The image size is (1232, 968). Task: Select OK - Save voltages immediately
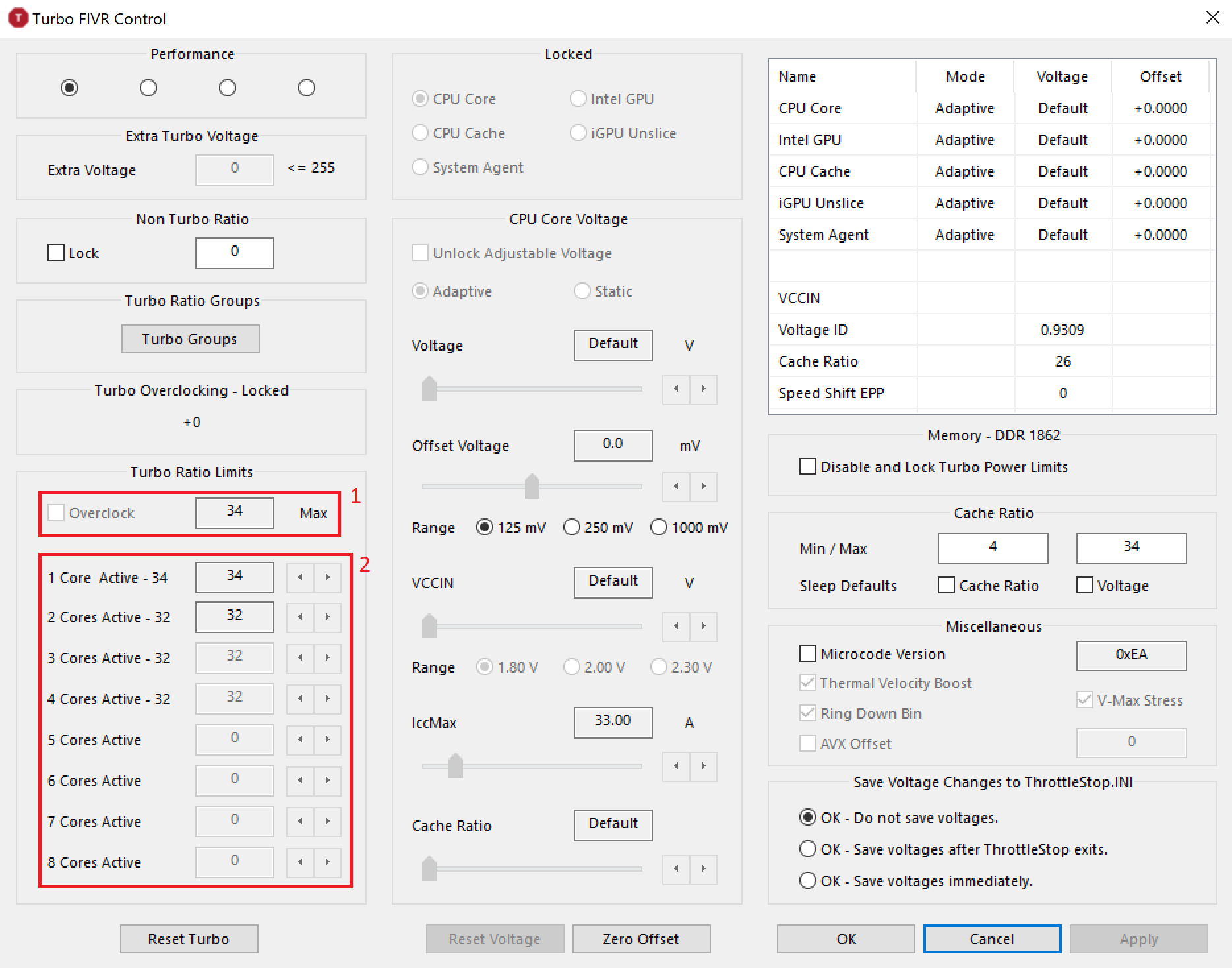[x=808, y=881]
